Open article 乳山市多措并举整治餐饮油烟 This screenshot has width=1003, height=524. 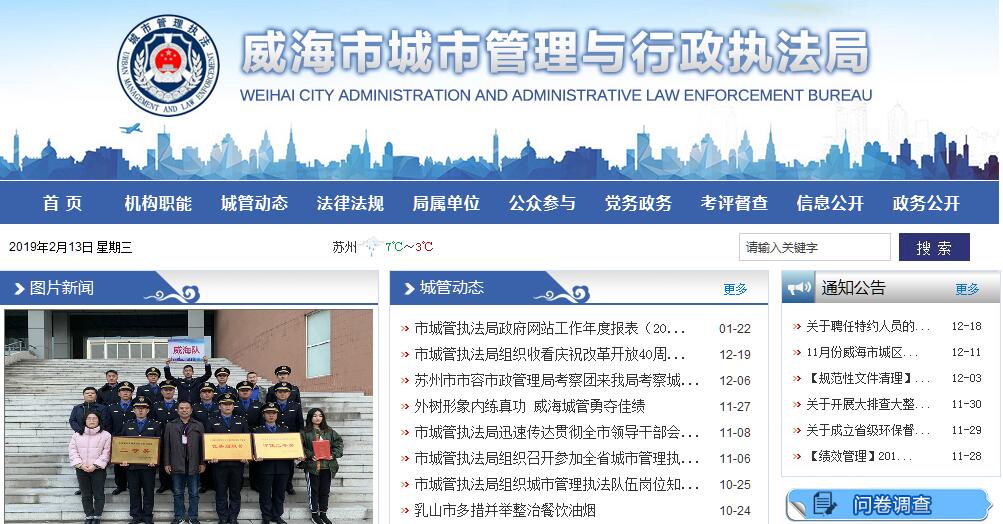(x=505, y=511)
